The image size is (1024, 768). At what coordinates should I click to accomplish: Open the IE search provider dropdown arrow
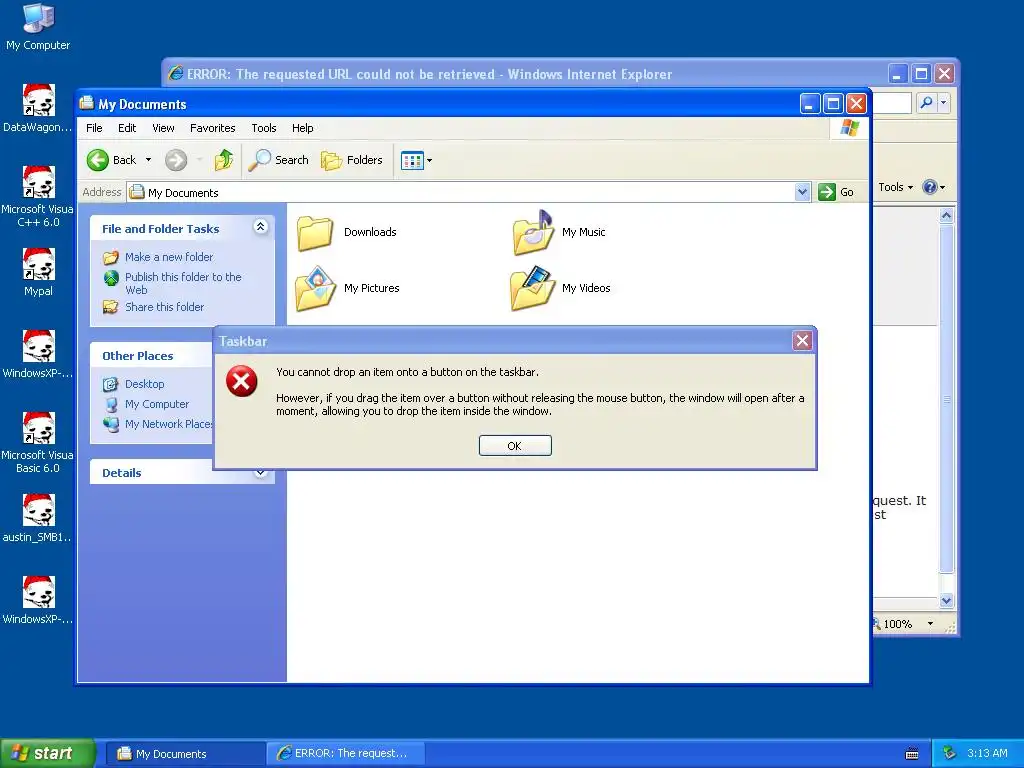(x=942, y=103)
